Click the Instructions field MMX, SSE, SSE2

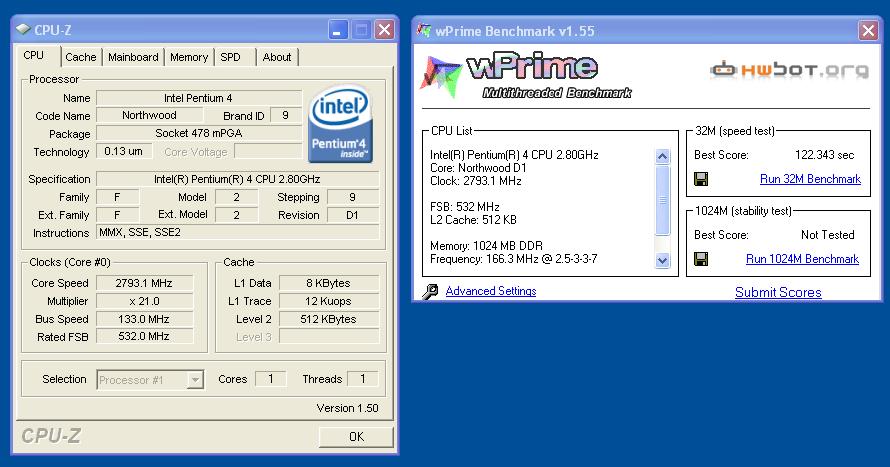(237, 232)
